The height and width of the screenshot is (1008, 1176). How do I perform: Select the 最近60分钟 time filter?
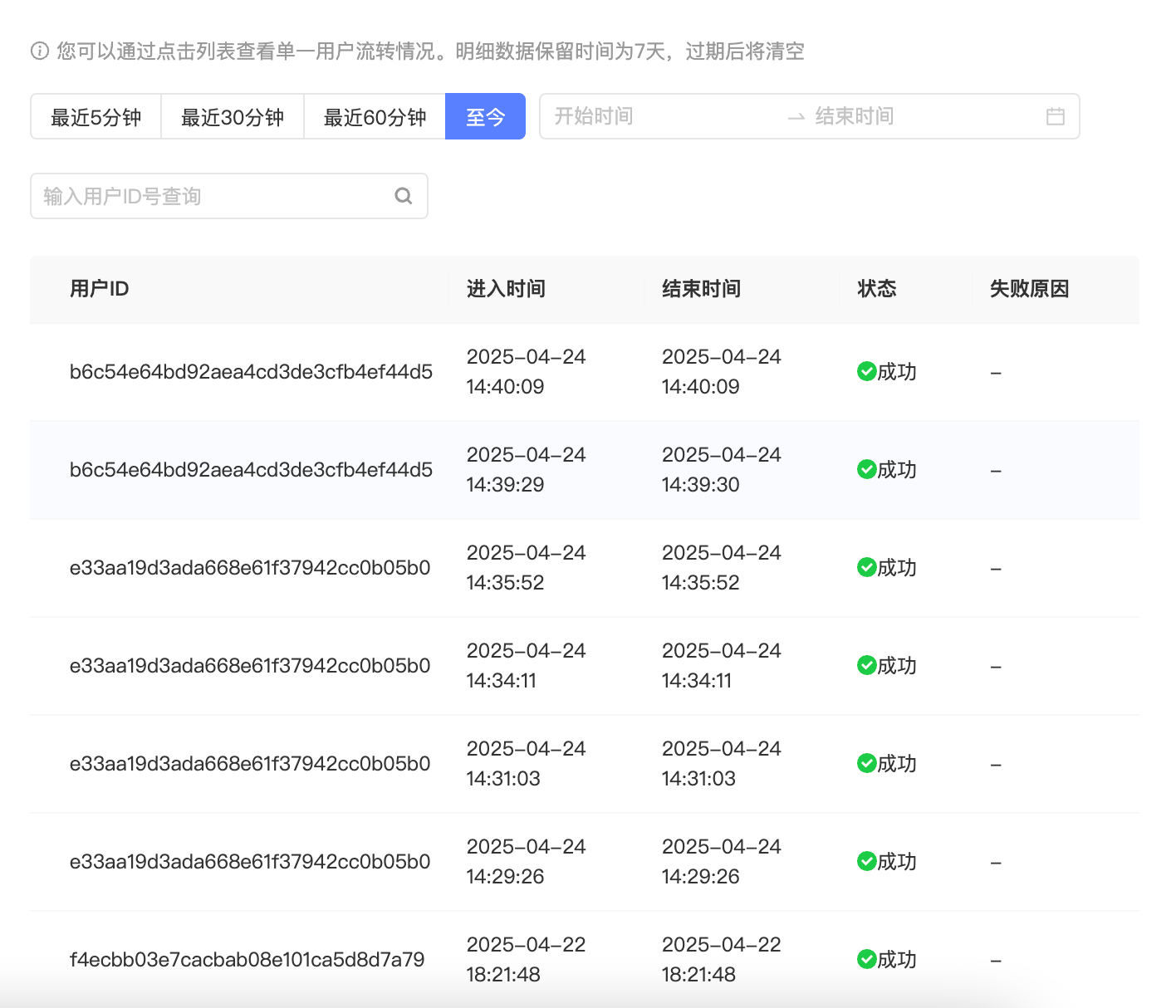pos(375,116)
